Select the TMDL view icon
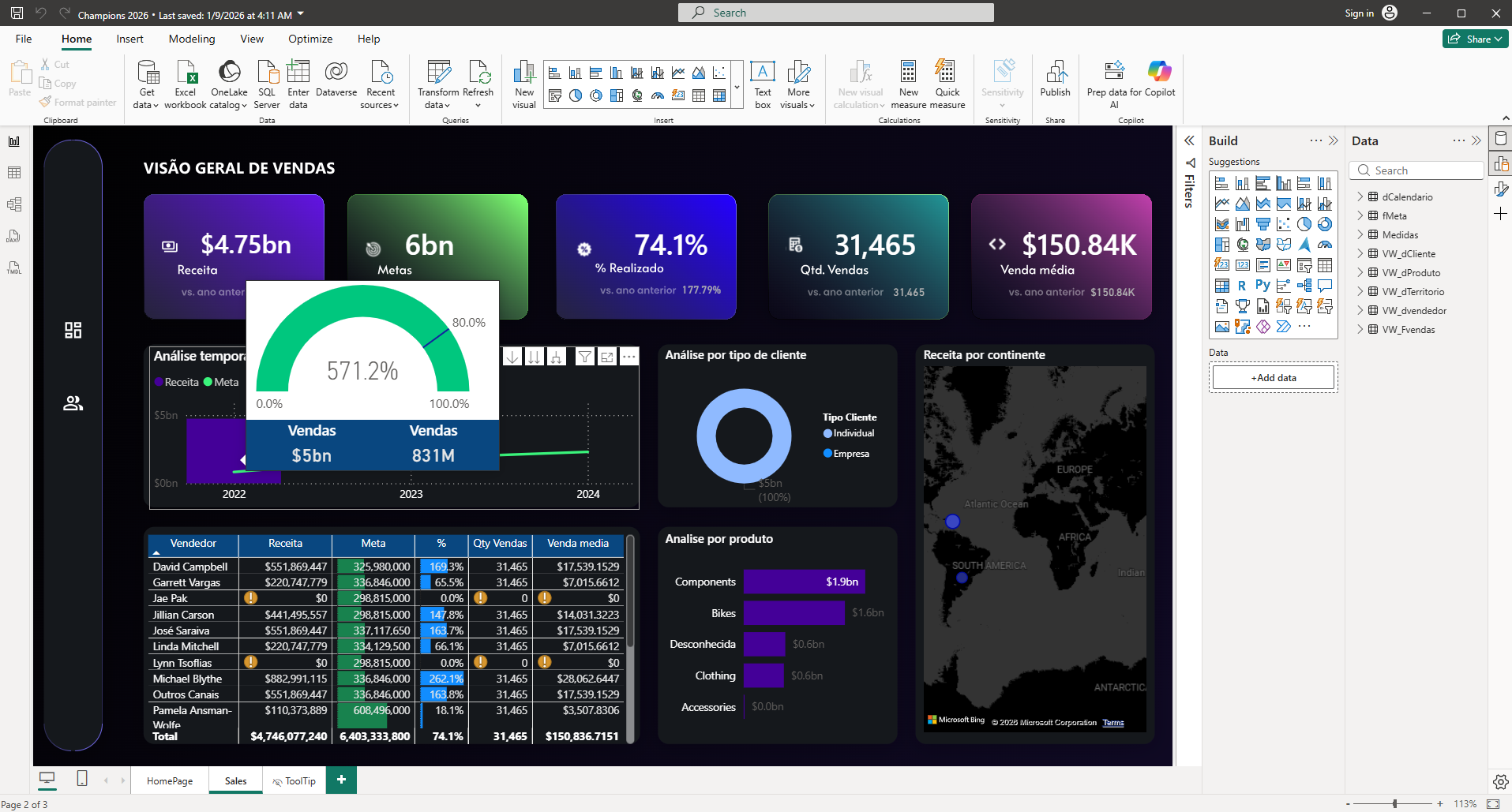 13,268
